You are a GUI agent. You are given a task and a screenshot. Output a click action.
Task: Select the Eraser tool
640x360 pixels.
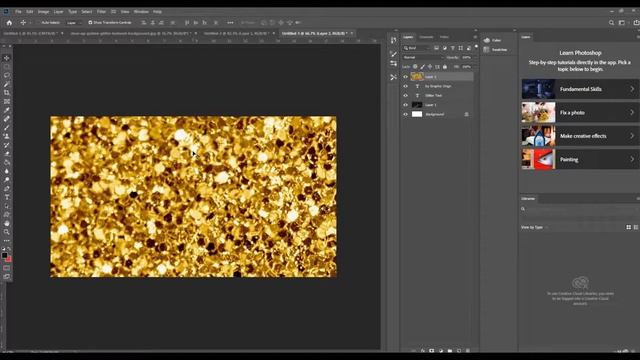tap(7, 154)
